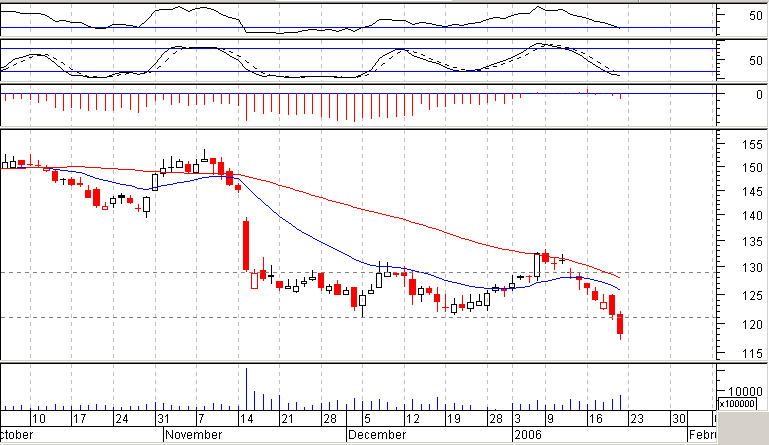Click date label 7 in November

(201, 419)
